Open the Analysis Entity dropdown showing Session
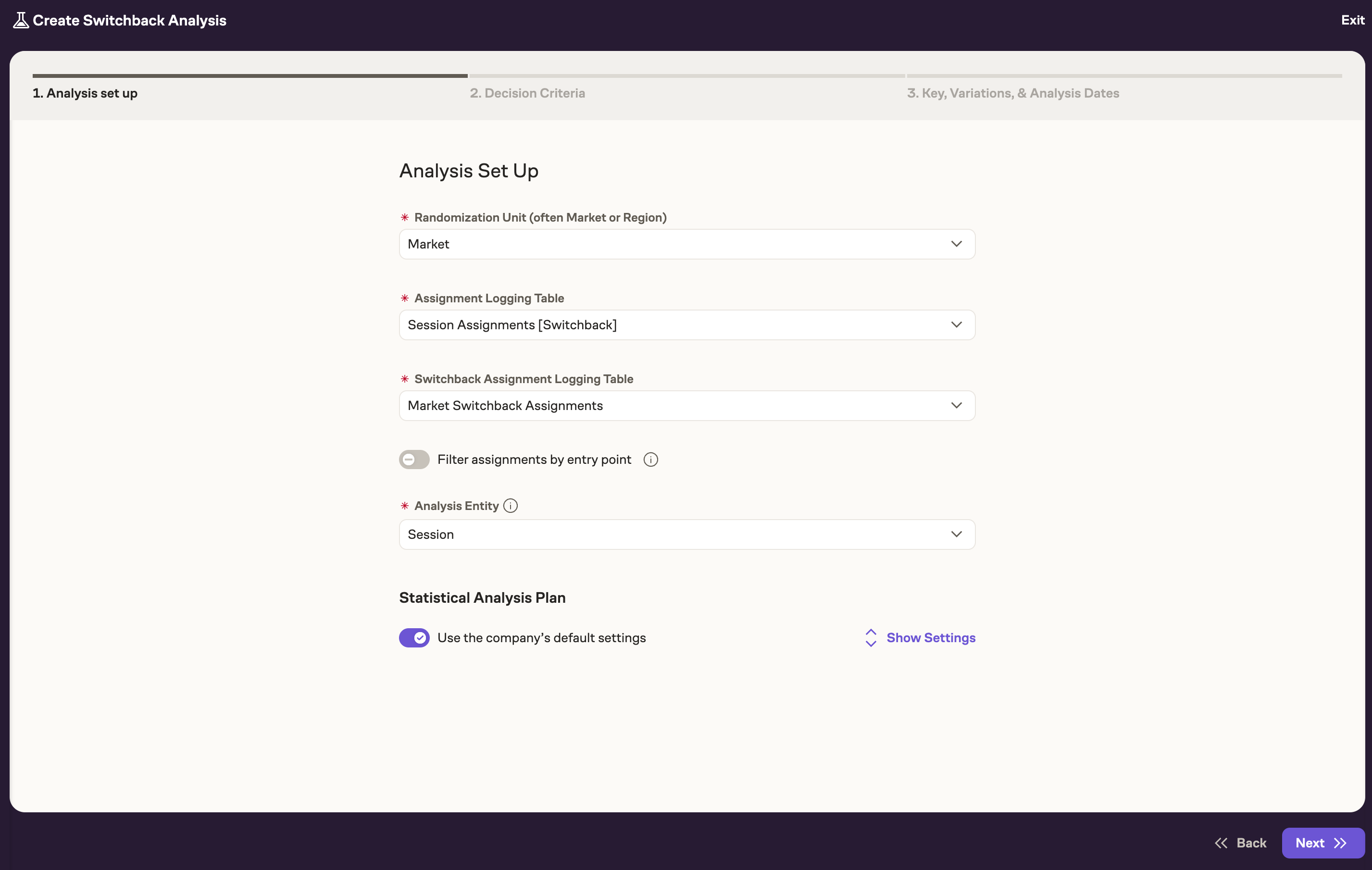 coord(686,534)
